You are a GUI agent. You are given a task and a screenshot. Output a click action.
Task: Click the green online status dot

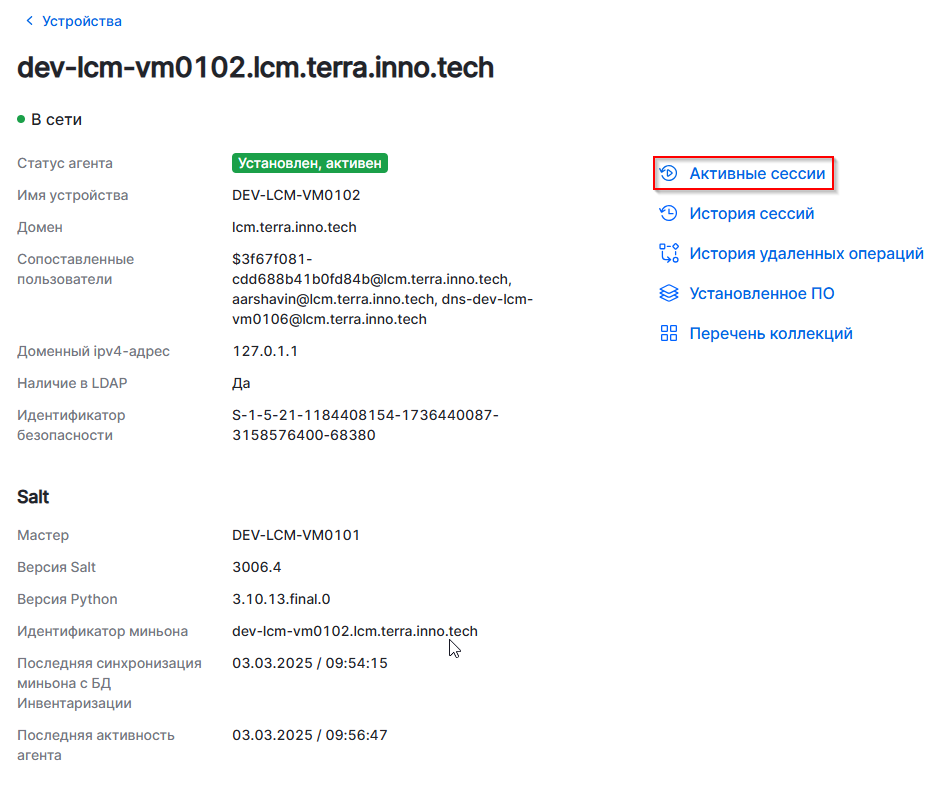[x=21, y=120]
